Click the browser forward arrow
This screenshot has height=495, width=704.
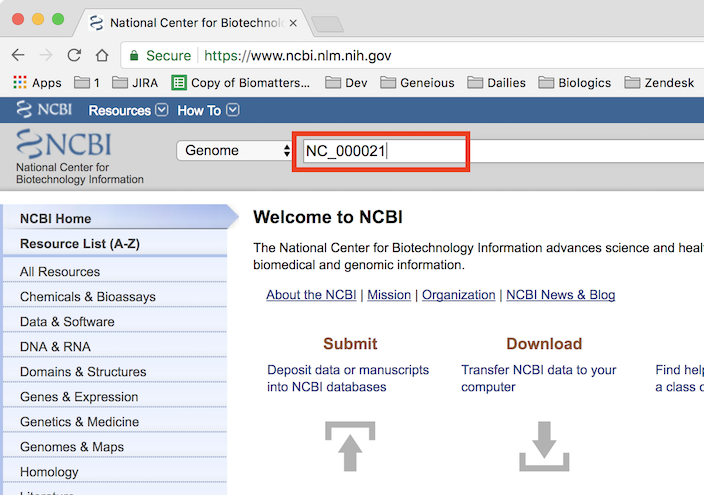pyautogui.click(x=46, y=55)
